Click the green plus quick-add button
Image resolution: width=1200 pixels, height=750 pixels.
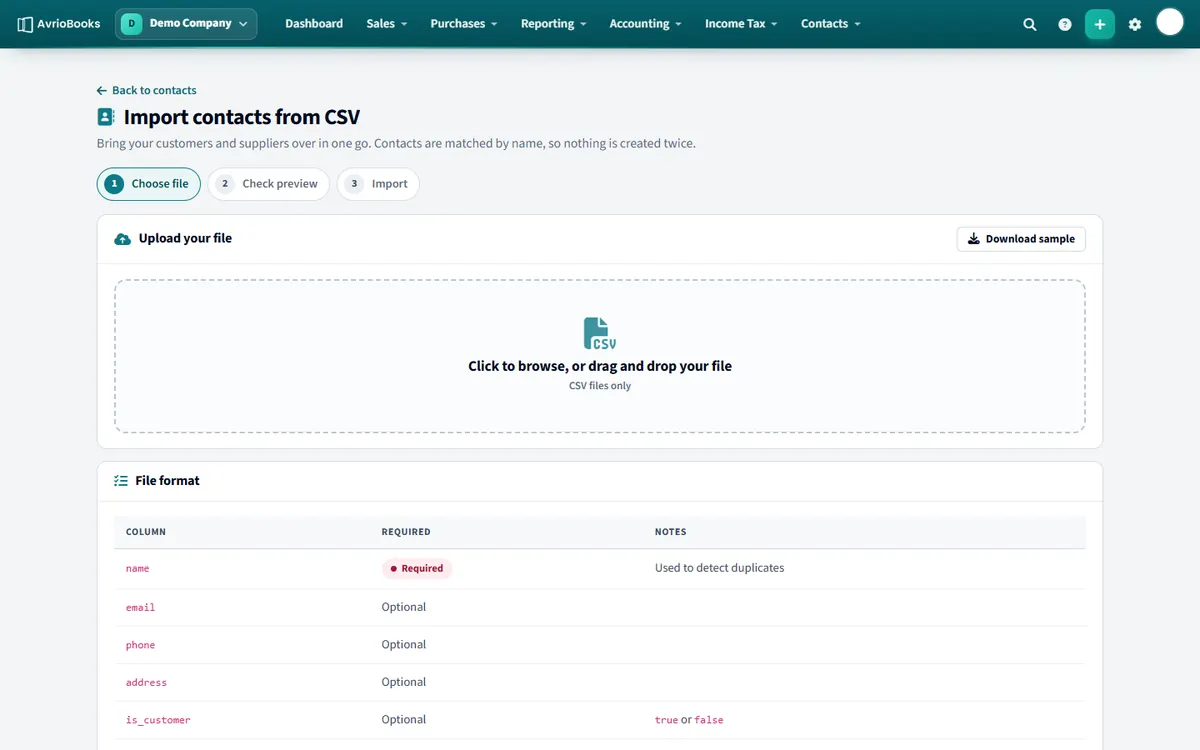(1100, 24)
